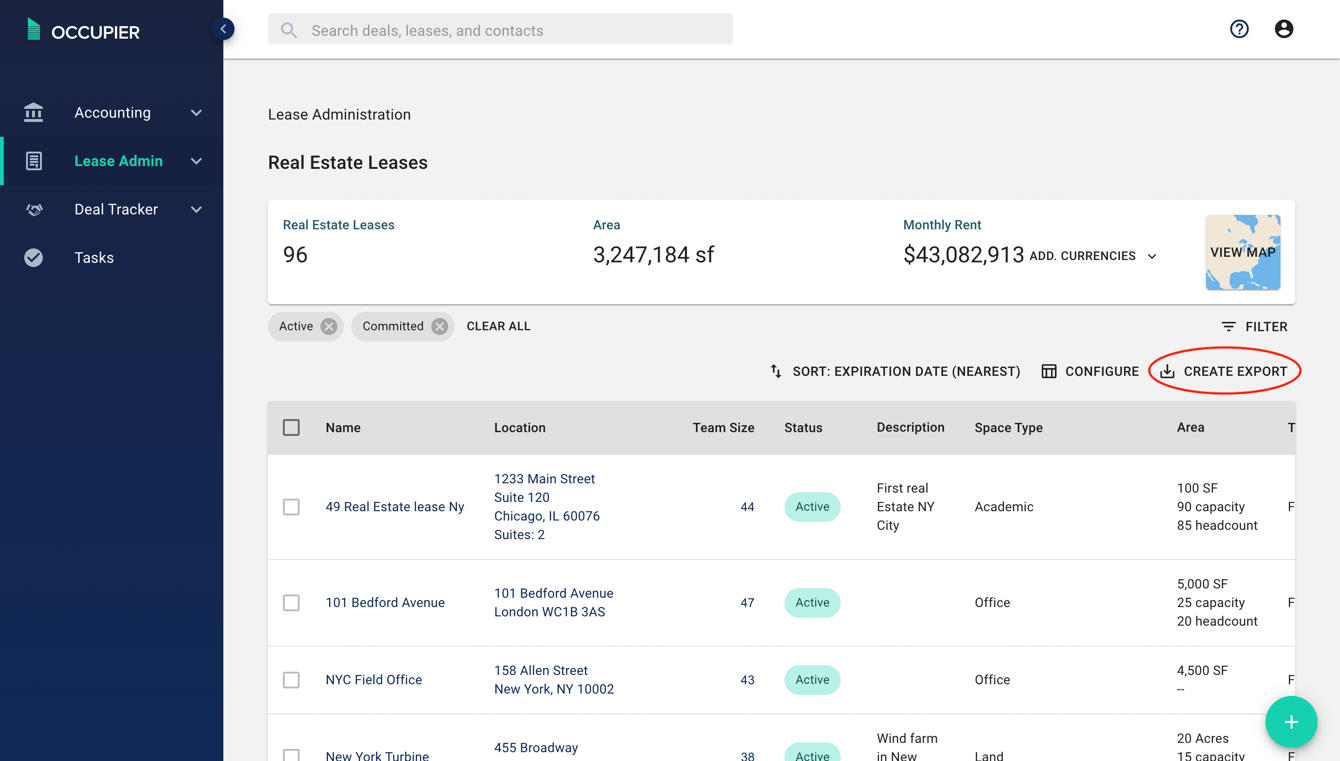
Task: Check the 49 Real Estate lease Ny row
Action: [291, 507]
